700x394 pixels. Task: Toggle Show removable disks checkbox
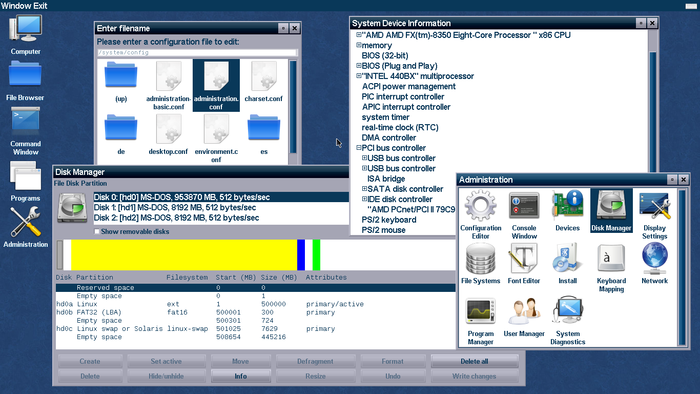(96, 231)
